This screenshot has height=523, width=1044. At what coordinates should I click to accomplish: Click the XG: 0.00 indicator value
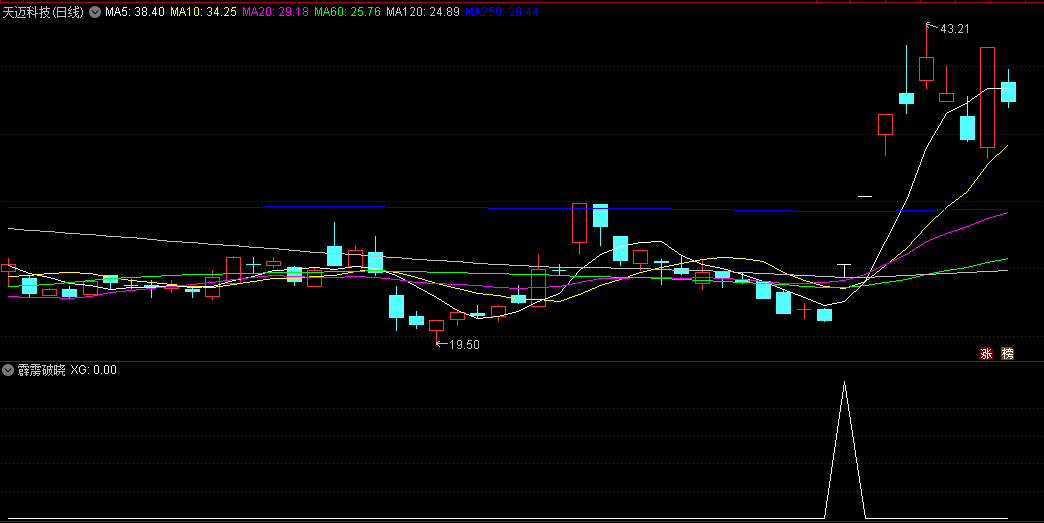click(x=93, y=370)
